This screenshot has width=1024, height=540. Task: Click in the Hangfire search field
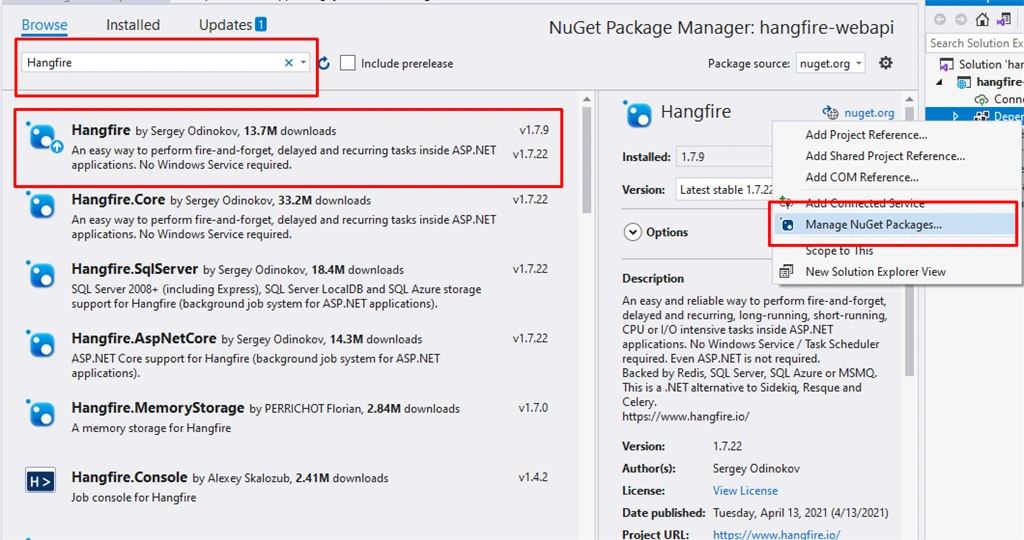coord(153,63)
